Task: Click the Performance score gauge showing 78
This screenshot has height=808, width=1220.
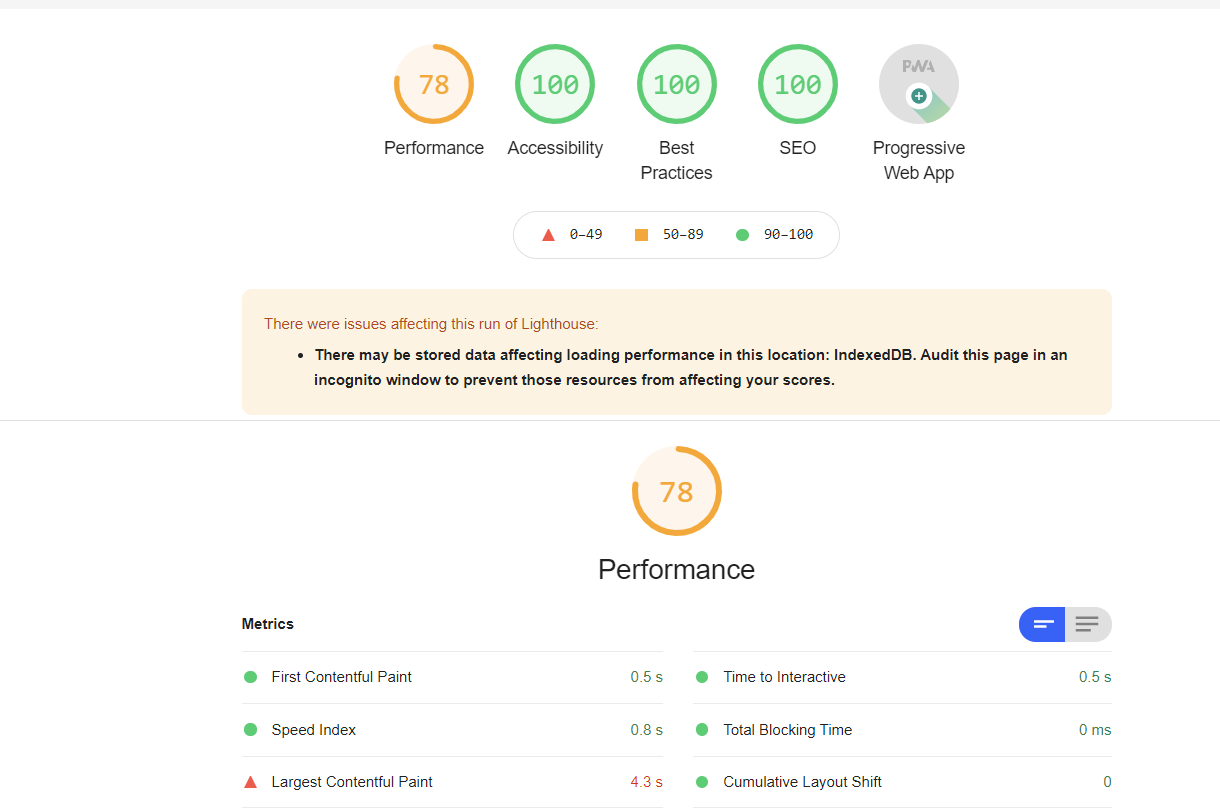Action: pos(434,84)
